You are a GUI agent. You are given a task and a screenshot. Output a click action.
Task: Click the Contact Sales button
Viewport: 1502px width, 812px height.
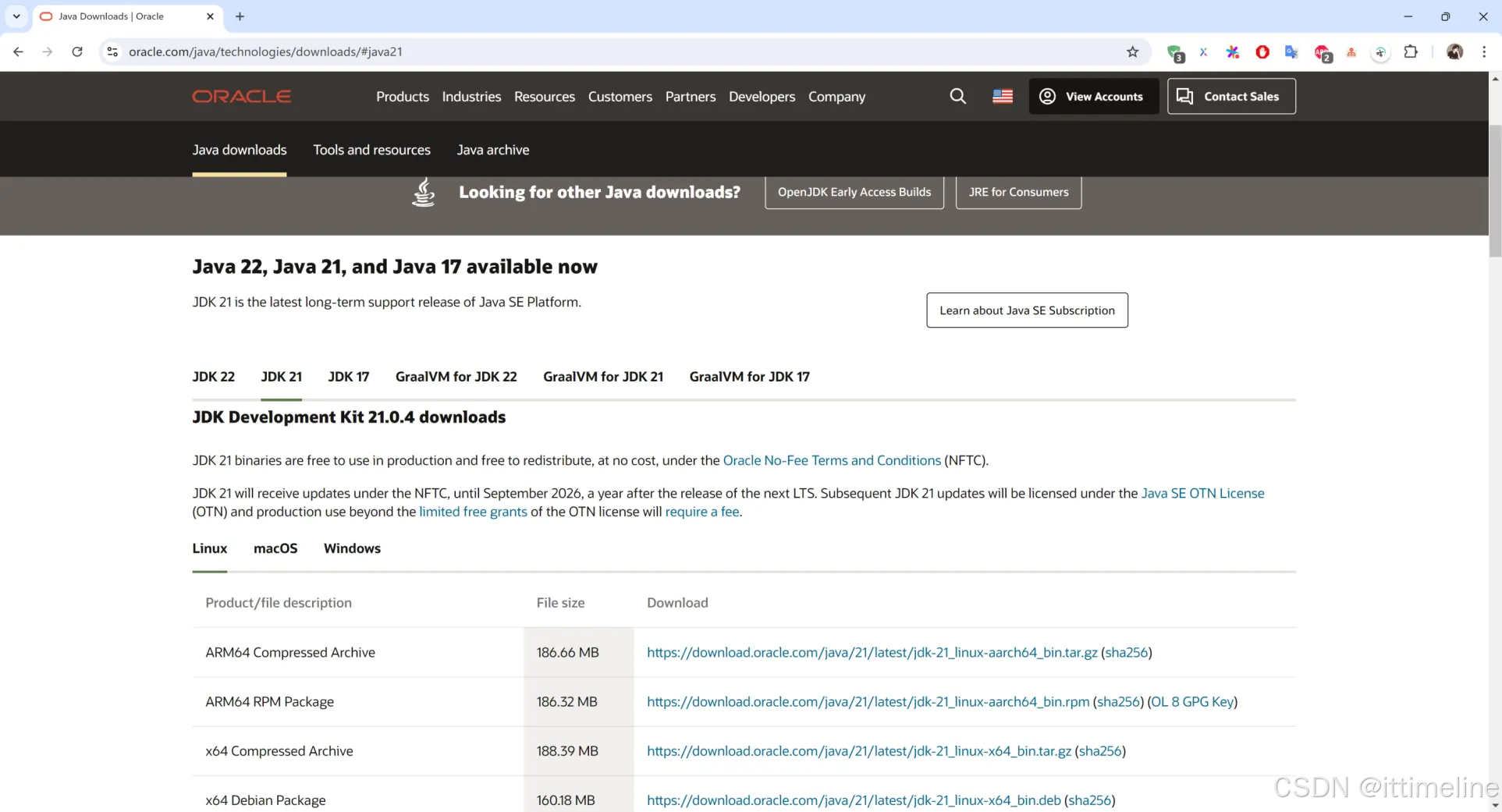[1231, 96]
